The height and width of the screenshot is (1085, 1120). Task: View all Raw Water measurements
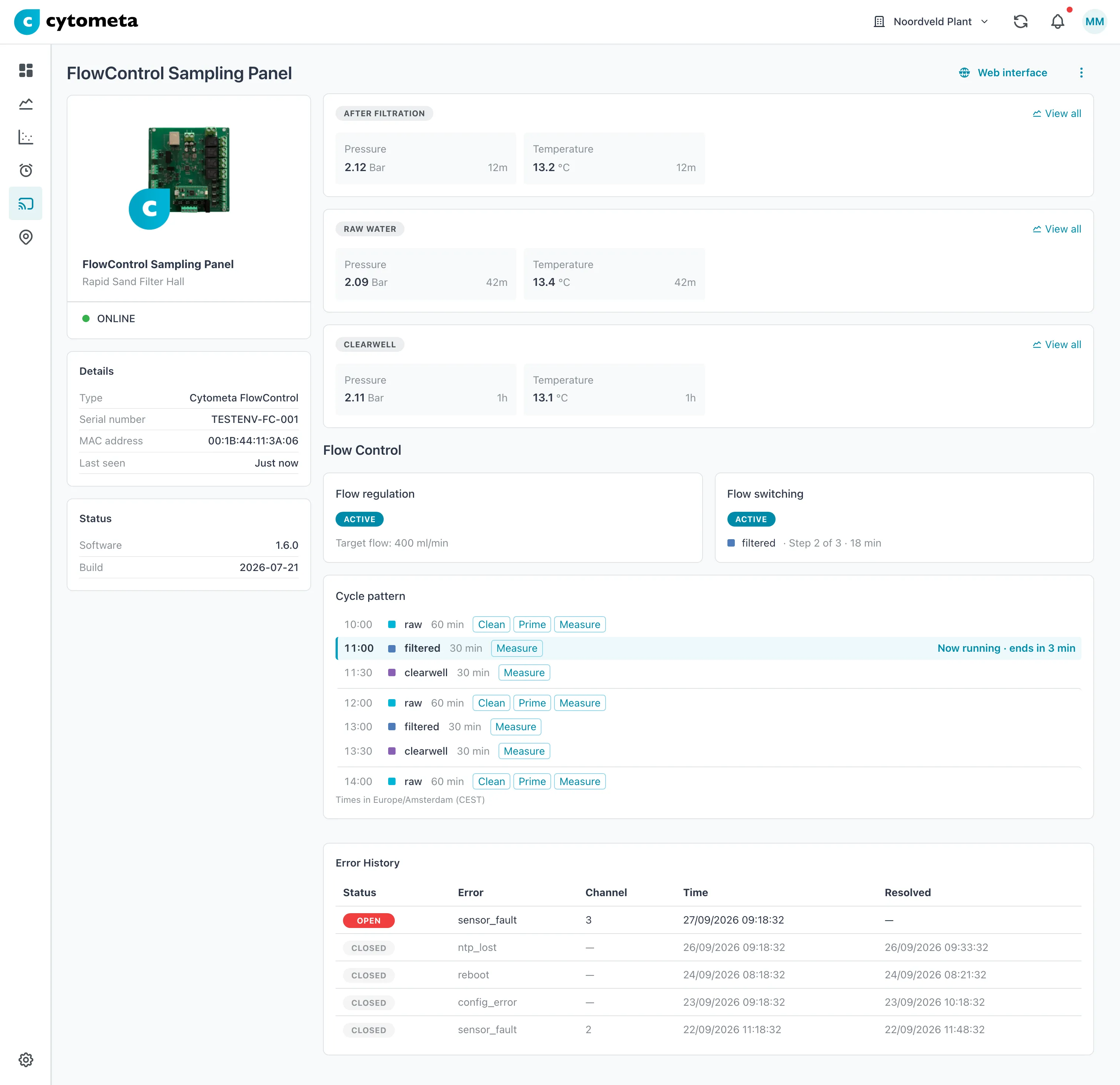1057,229
